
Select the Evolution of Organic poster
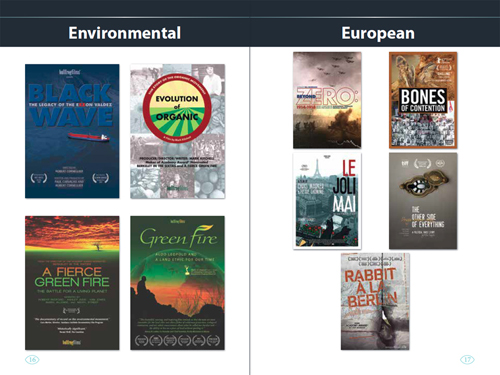[177, 131]
